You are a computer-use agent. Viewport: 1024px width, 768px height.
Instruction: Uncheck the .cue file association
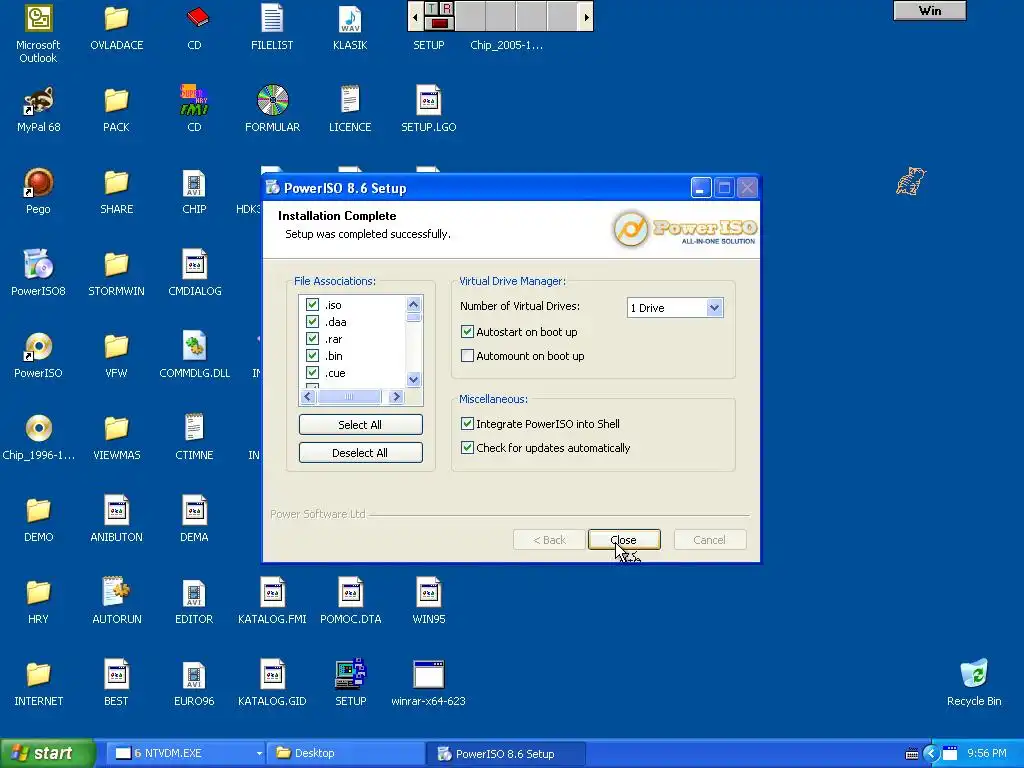(x=312, y=373)
